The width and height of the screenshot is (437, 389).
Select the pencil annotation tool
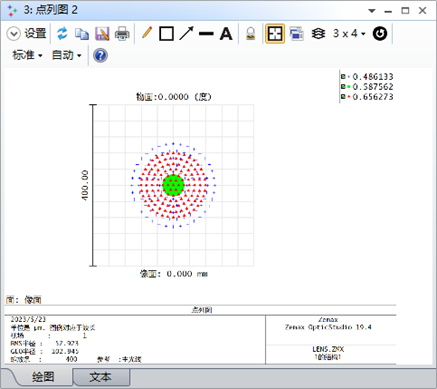[x=147, y=33]
